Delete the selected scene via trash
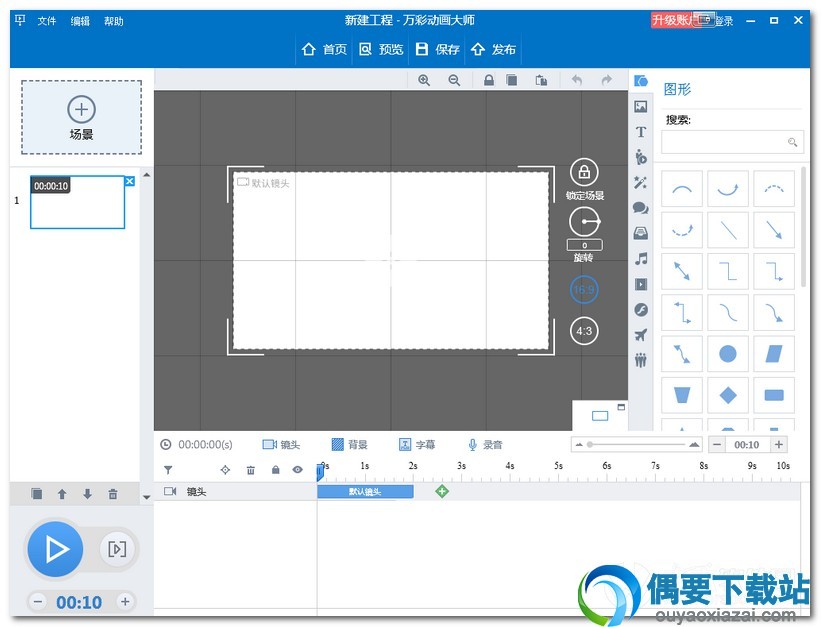Image resolution: width=821 pixels, height=627 pixels. click(x=113, y=494)
